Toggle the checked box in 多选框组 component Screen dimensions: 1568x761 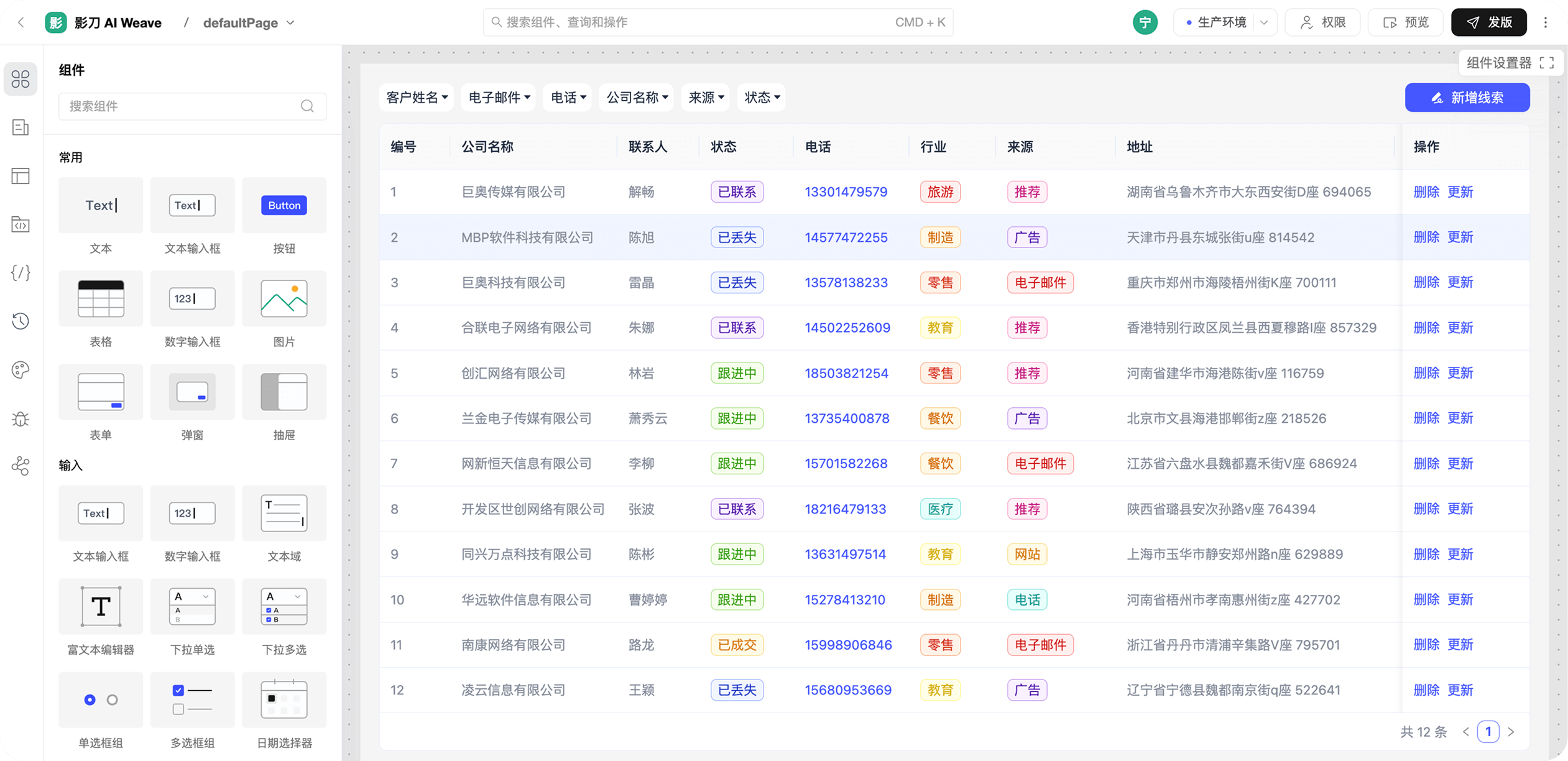[x=178, y=690]
